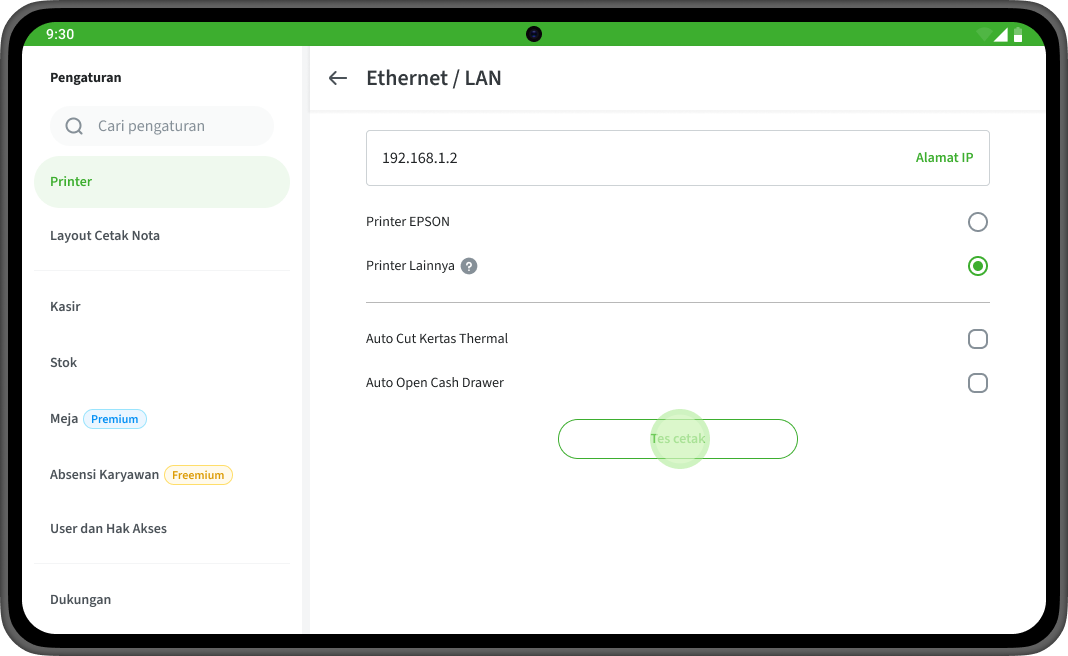The image size is (1068, 656).
Task: Open help icon beside Printer Lainnya
Action: tap(469, 266)
